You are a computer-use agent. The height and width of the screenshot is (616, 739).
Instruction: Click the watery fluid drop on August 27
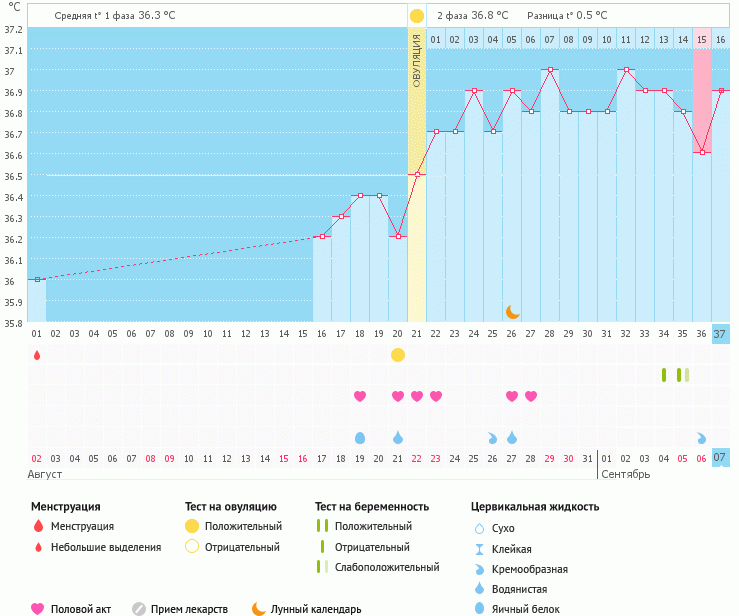tap(512, 438)
